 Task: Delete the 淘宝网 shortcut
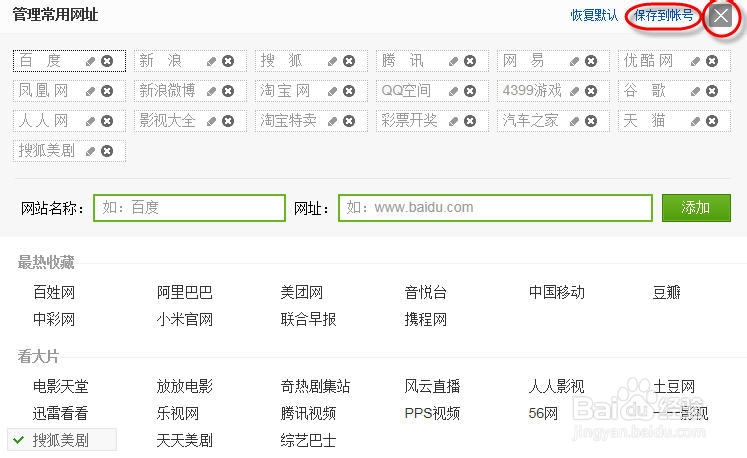point(349,91)
